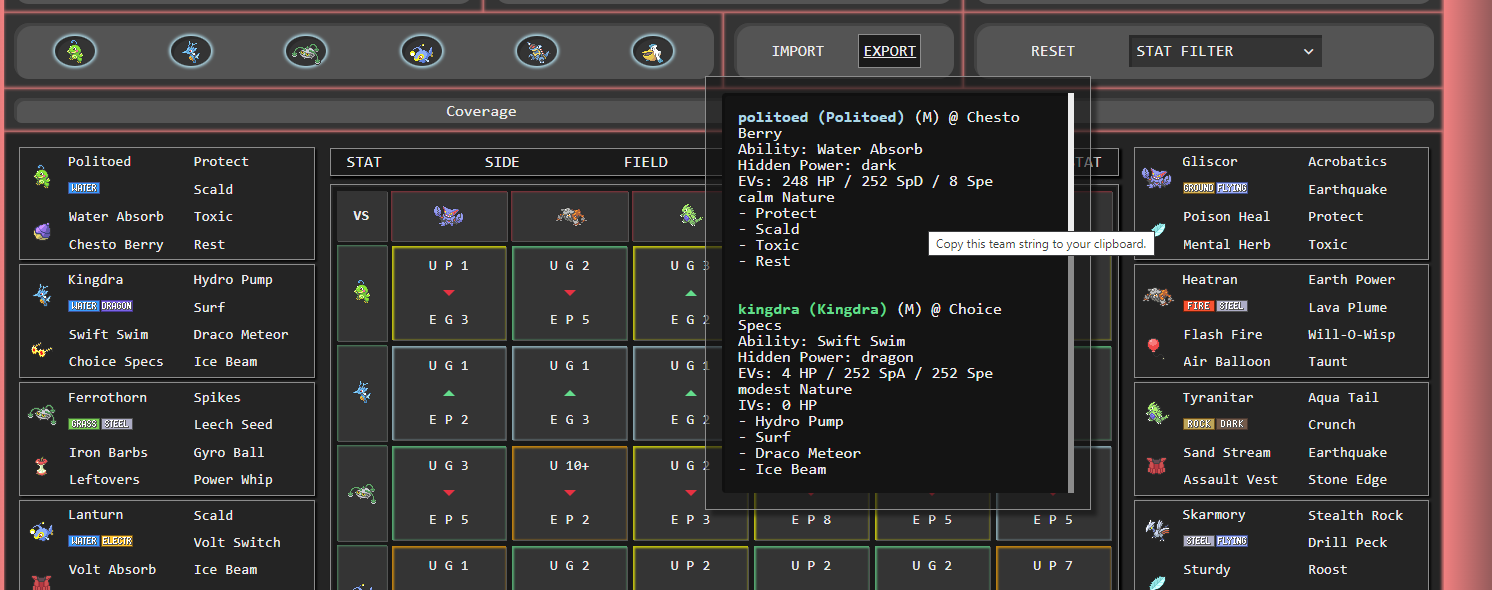Click the Chesto Berry item icon
This screenshot has height=590, width=1492.
41,231
